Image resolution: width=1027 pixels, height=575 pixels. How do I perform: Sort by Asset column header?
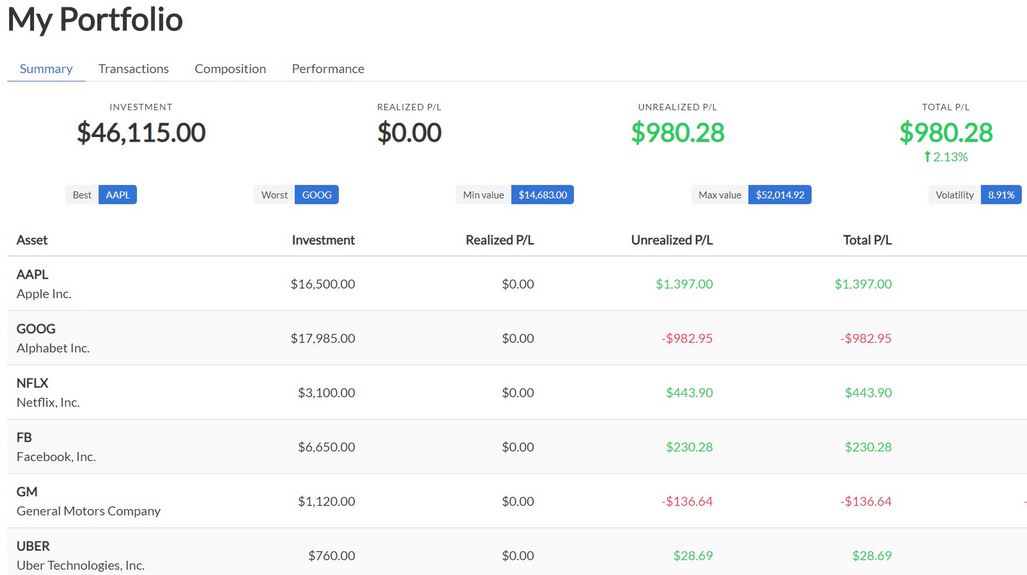click(x=32, y=240)
